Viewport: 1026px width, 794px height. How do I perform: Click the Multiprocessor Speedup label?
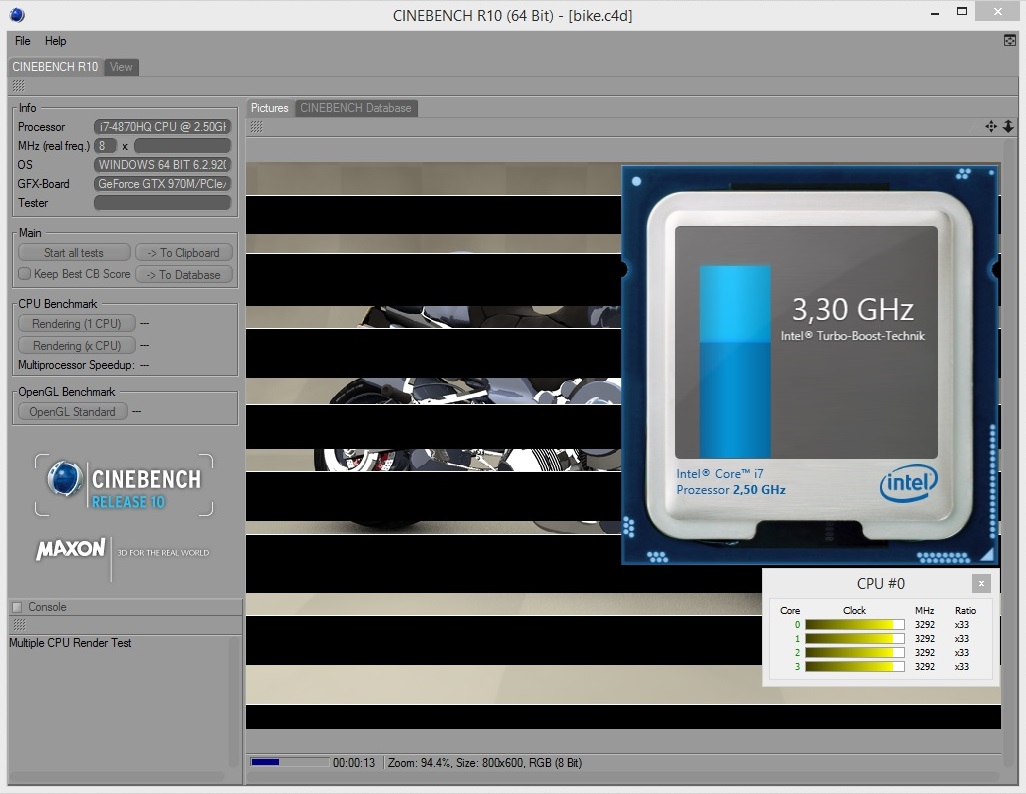pos(76,365)
